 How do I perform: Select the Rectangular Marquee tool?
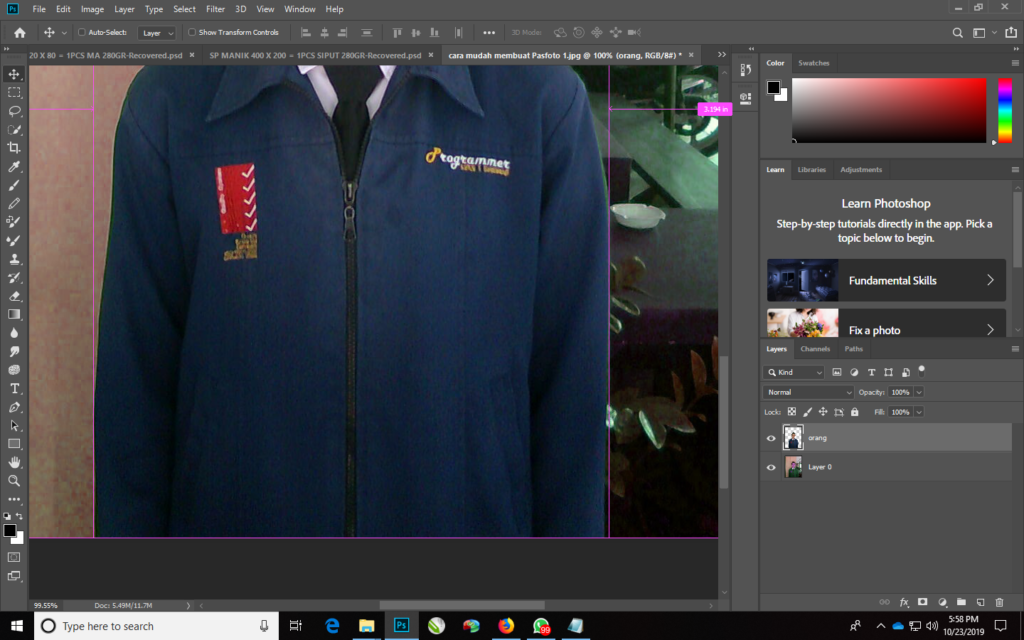[x=14, y=93]
